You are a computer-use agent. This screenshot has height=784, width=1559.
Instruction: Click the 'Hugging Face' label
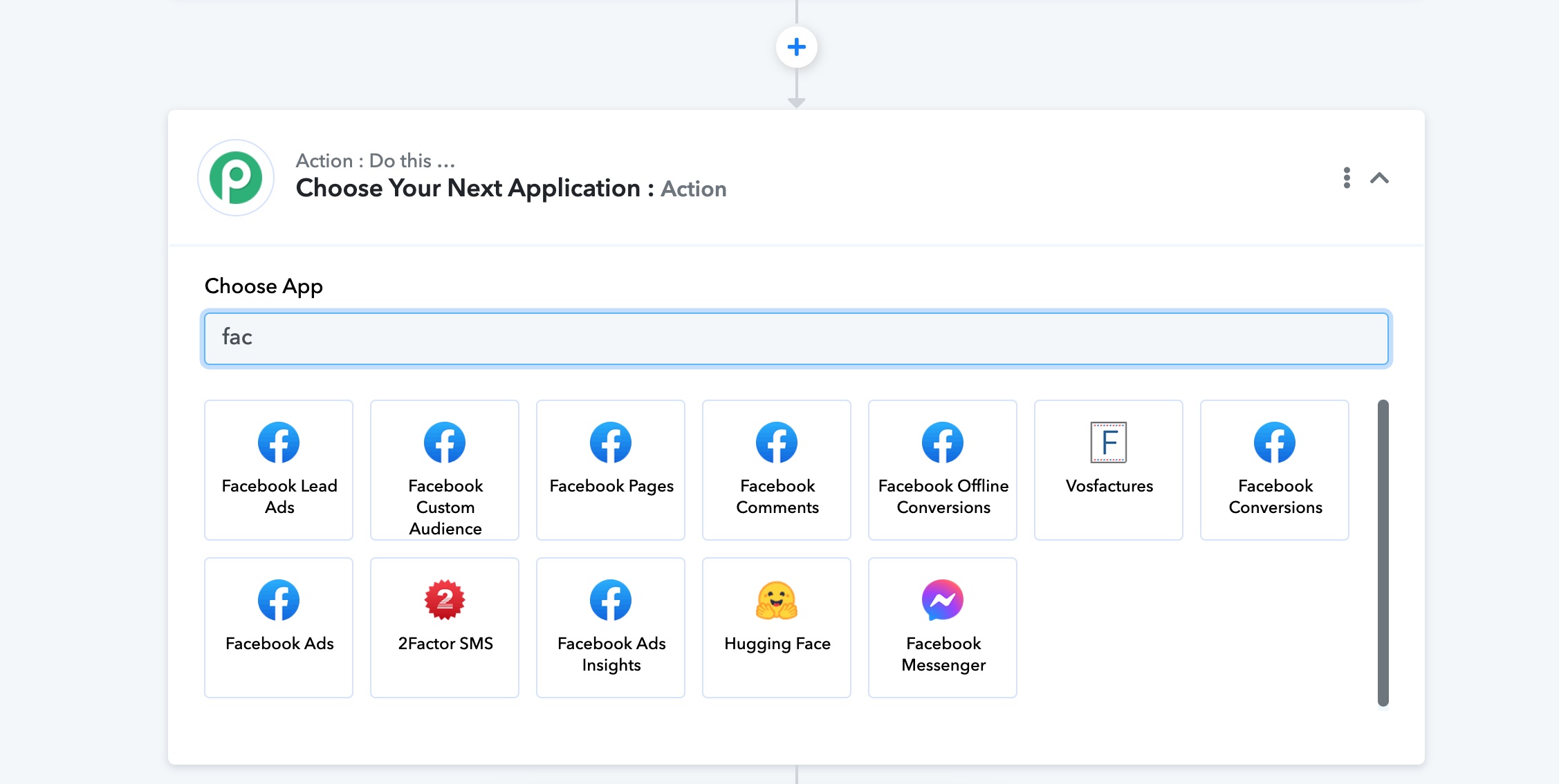[777, 644]
